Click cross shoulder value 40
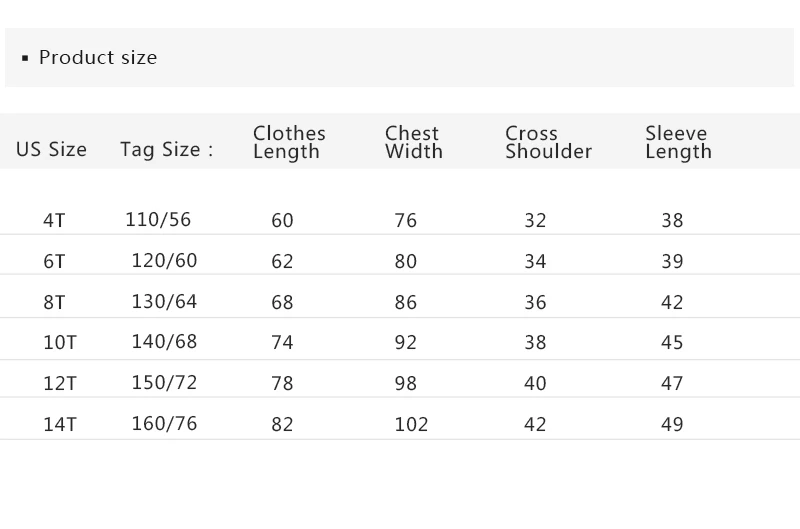Image resolution: width=800 pixels, height=529 pixels. tap(535, 384)
